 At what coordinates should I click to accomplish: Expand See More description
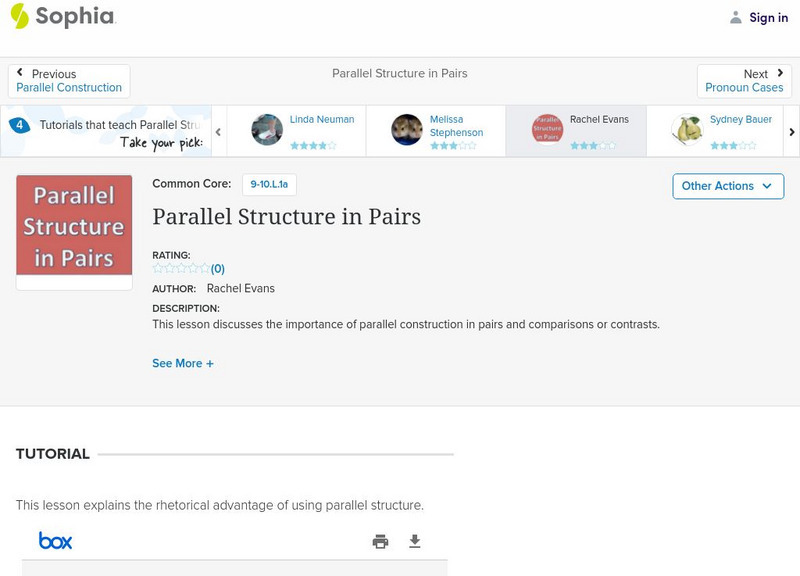[x=183, y=364]
